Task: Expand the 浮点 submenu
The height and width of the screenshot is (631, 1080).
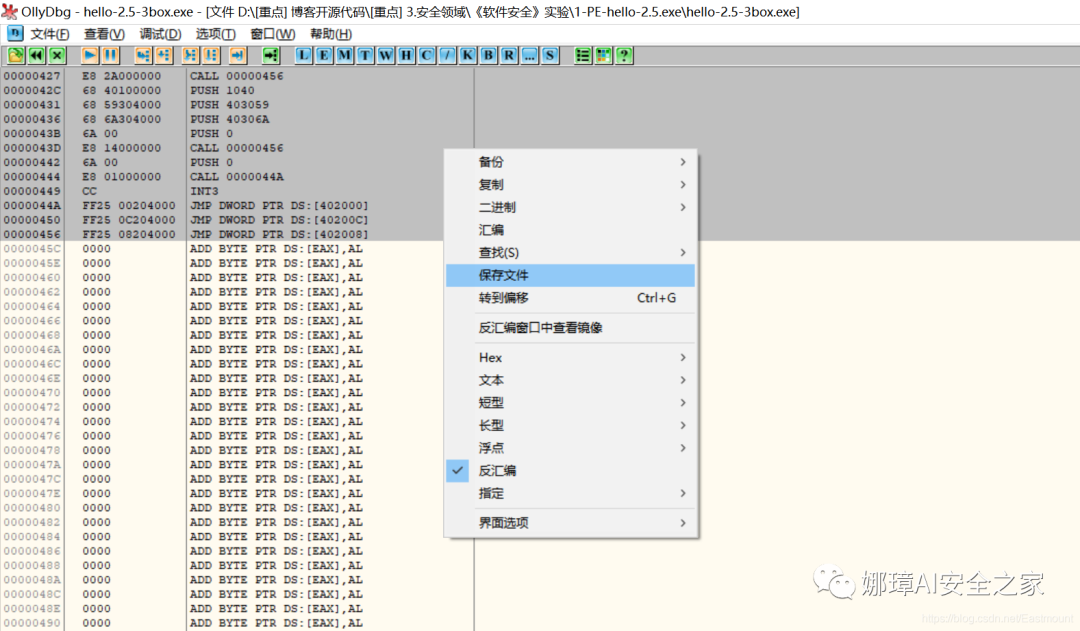Action: [x=570, y=448]
